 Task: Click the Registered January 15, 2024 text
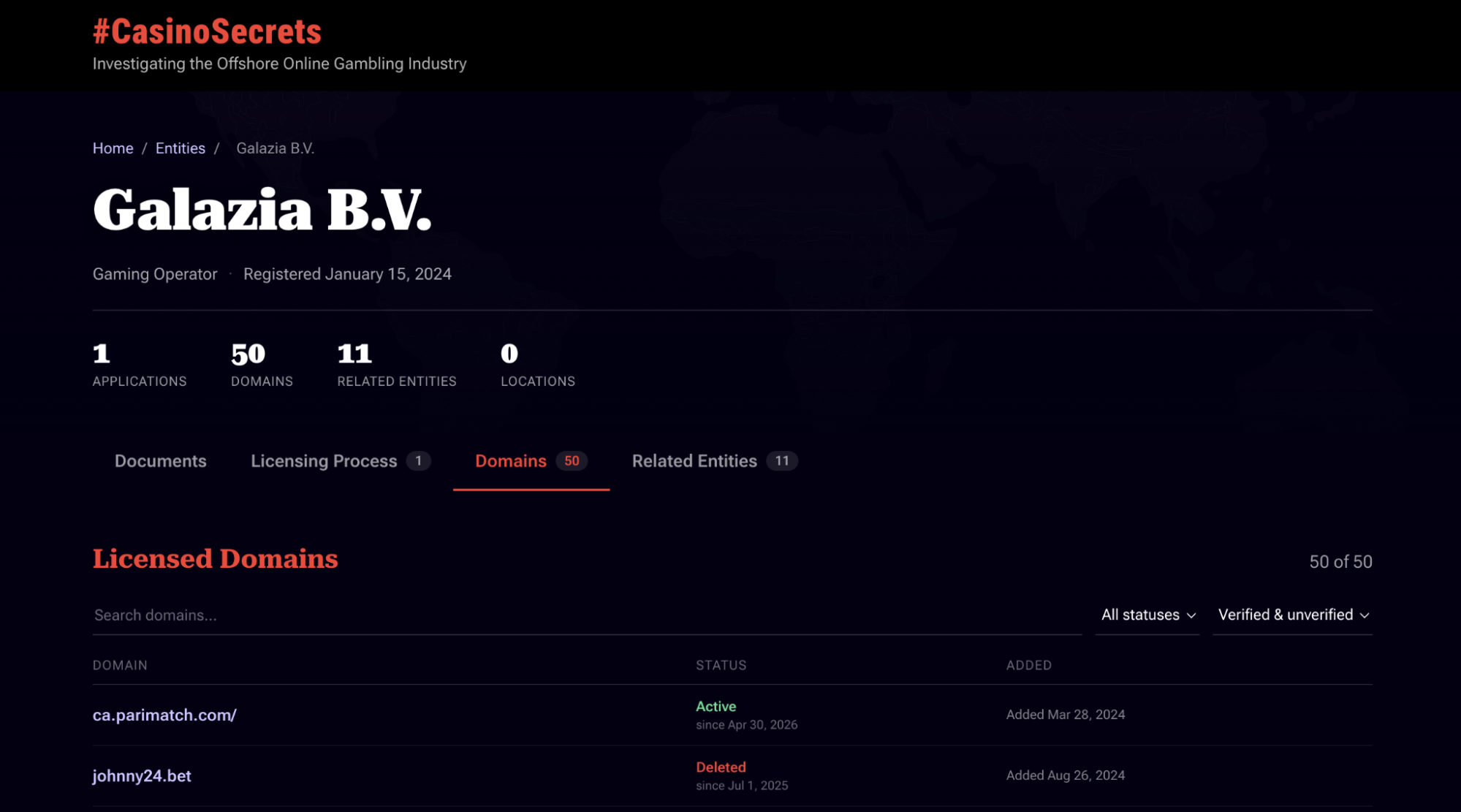347,274
